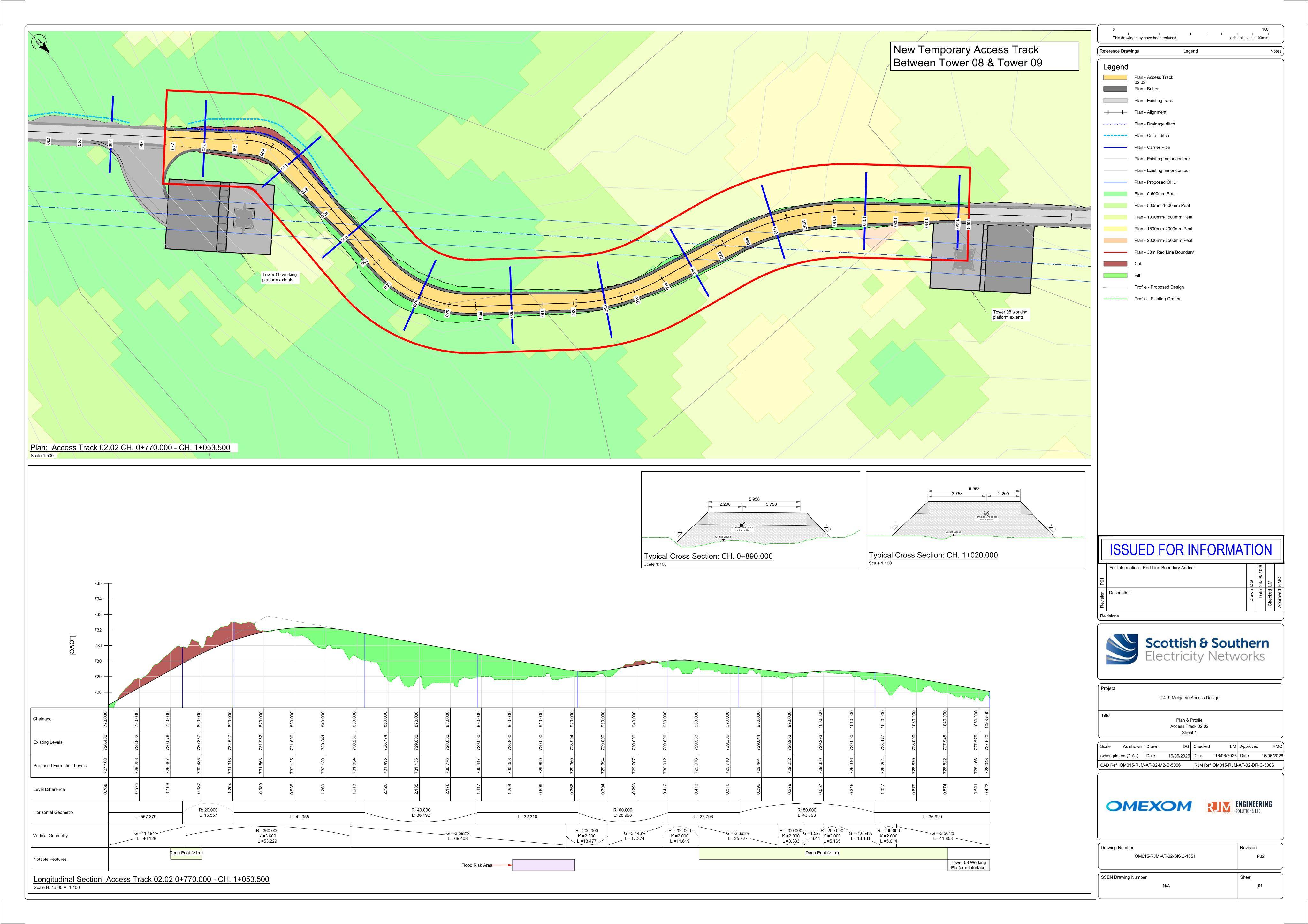Click drawing number OM015-RJM-AT-02-SK-C-1051
The height and width of the screenshot is (924, 1308).
tap(1164, 856)
